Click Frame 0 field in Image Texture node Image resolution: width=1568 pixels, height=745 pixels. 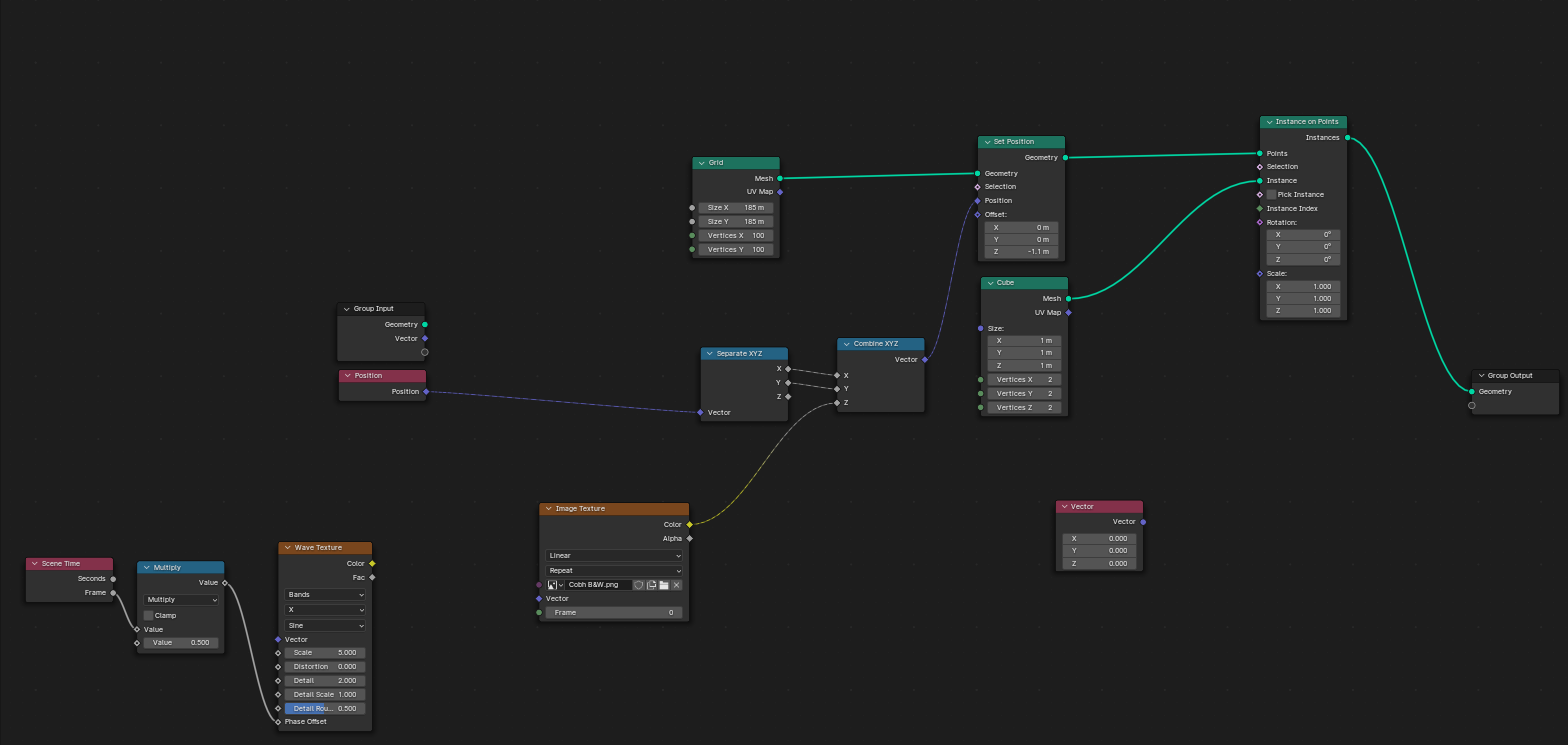(614, 612)
